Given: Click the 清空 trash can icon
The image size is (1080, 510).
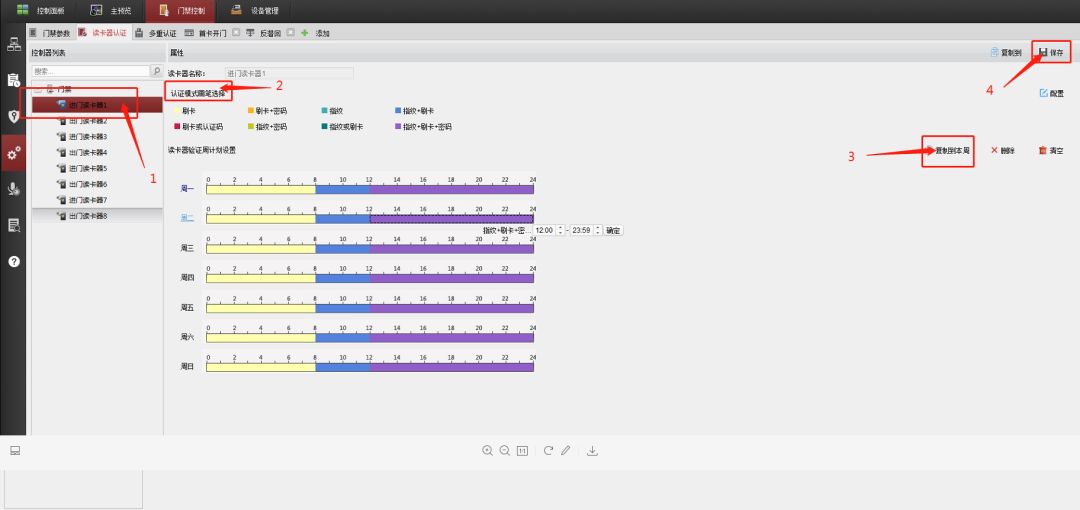Looking at the screenshot, I should coord(1042,150).
